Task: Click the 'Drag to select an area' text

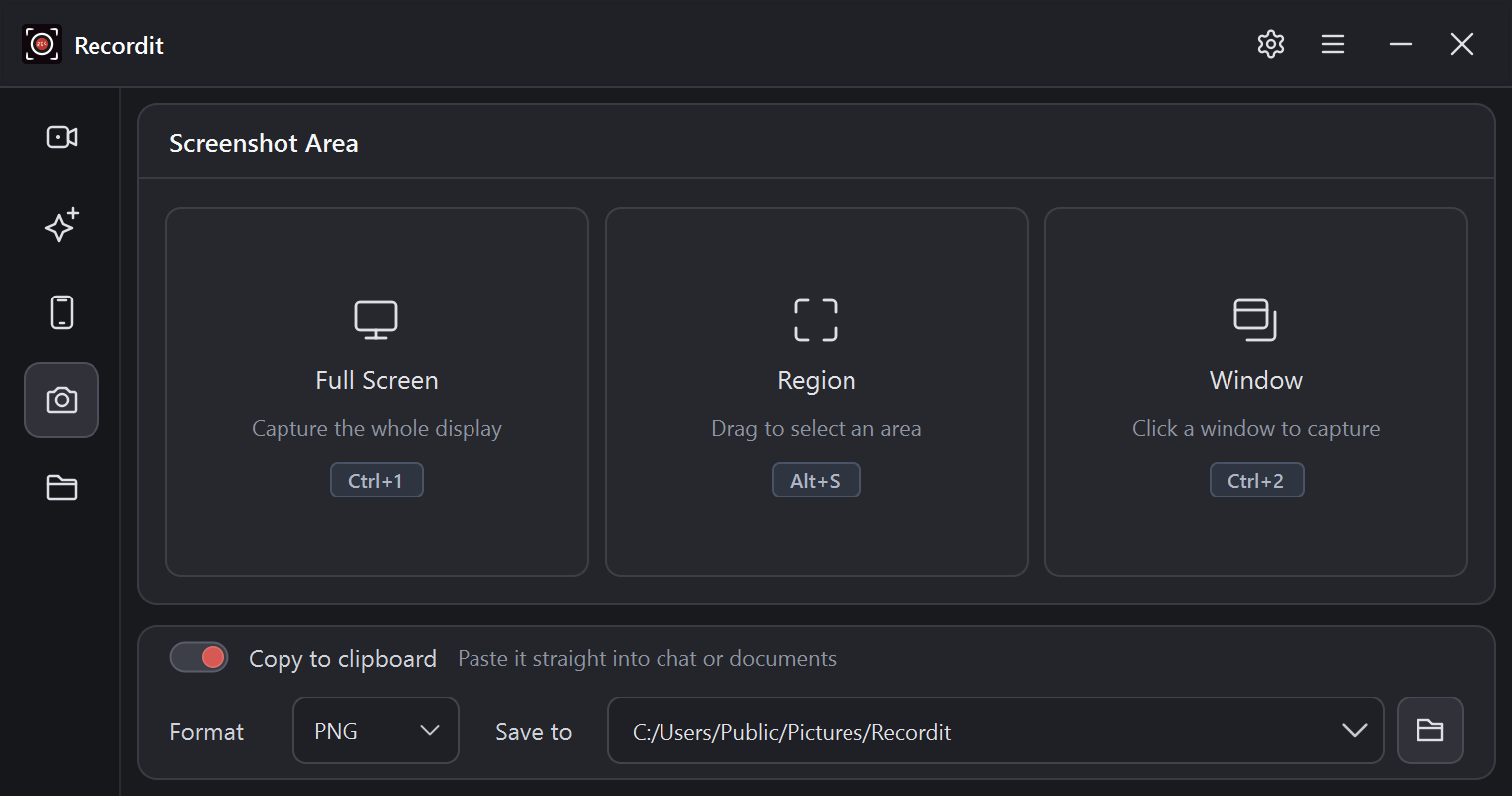Action: pyautogui.click(x=817, y=429)
